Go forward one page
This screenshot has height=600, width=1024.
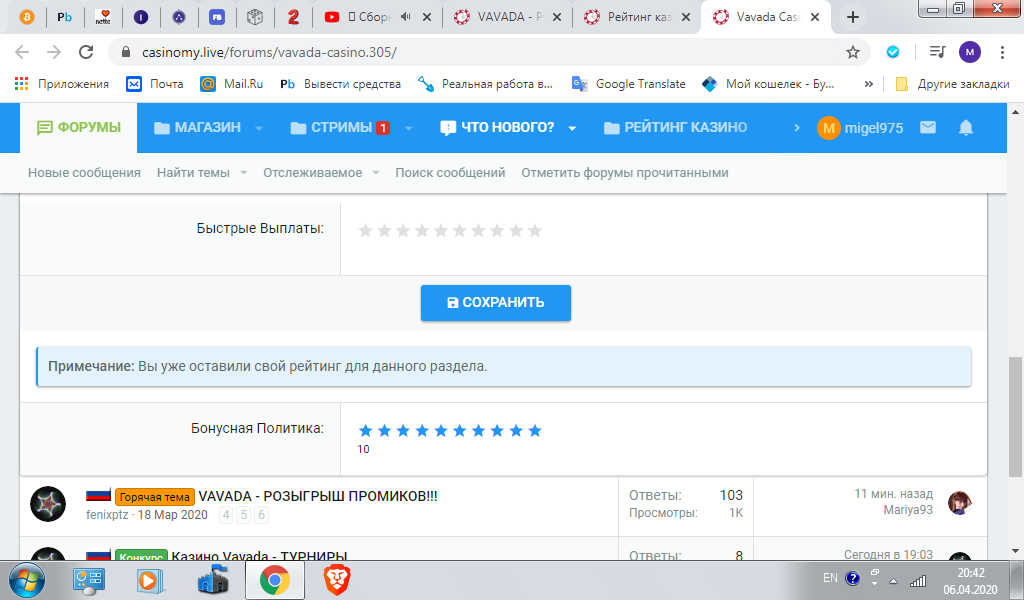tap(54, 52)
